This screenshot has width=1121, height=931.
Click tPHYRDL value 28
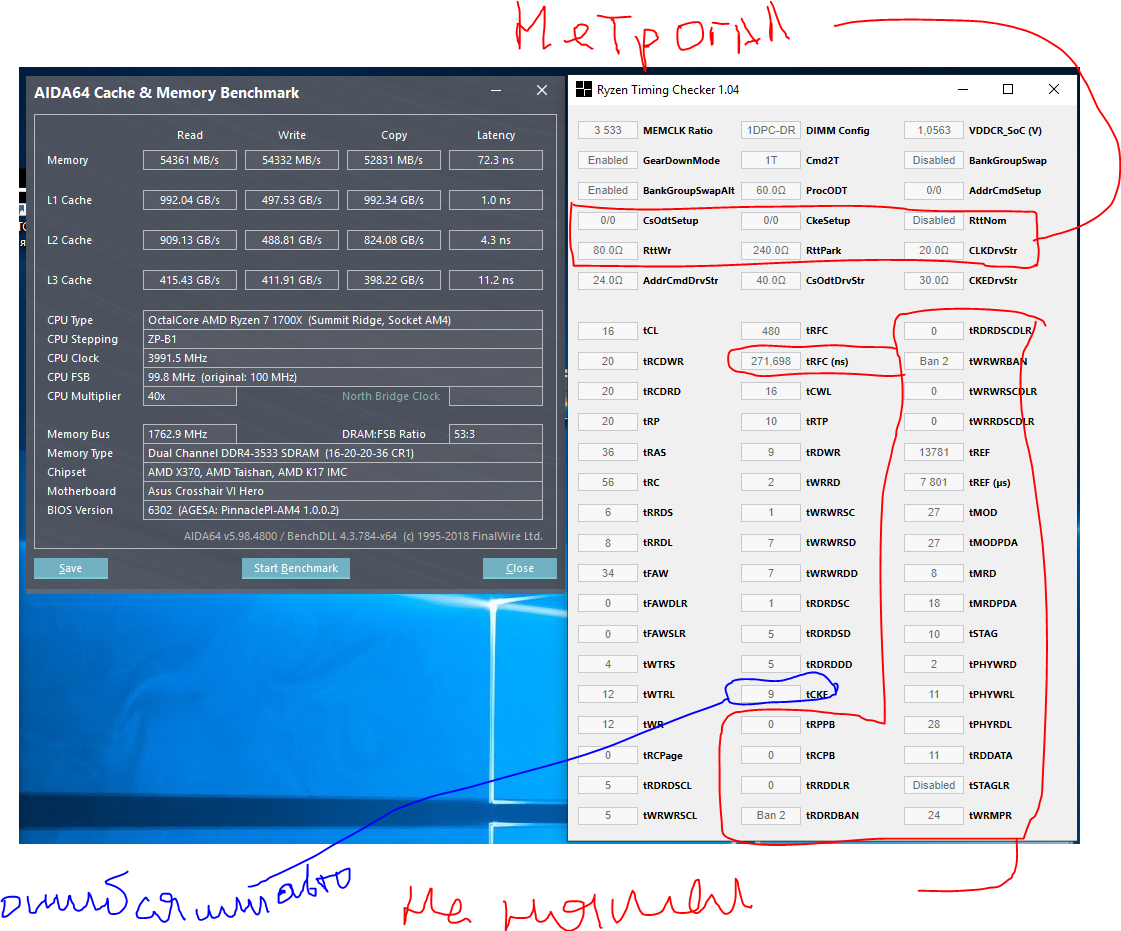934,724
